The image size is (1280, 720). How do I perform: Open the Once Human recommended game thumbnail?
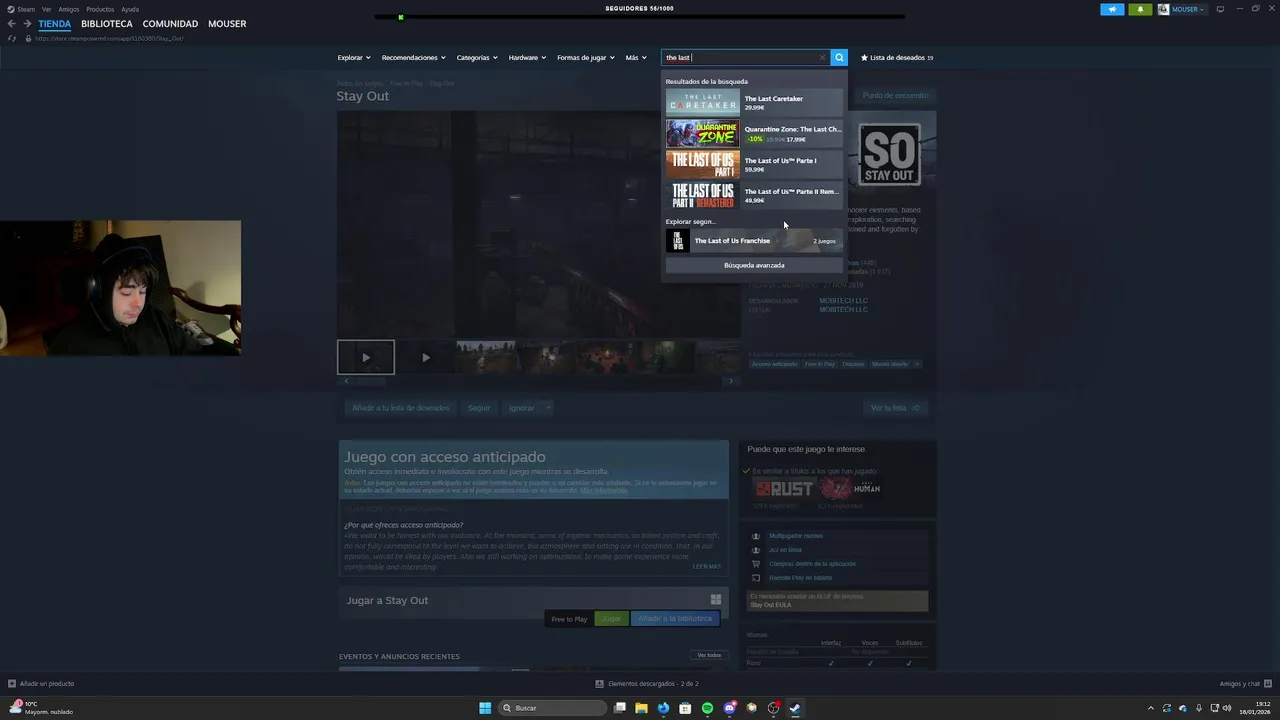(x=851, y=489)
